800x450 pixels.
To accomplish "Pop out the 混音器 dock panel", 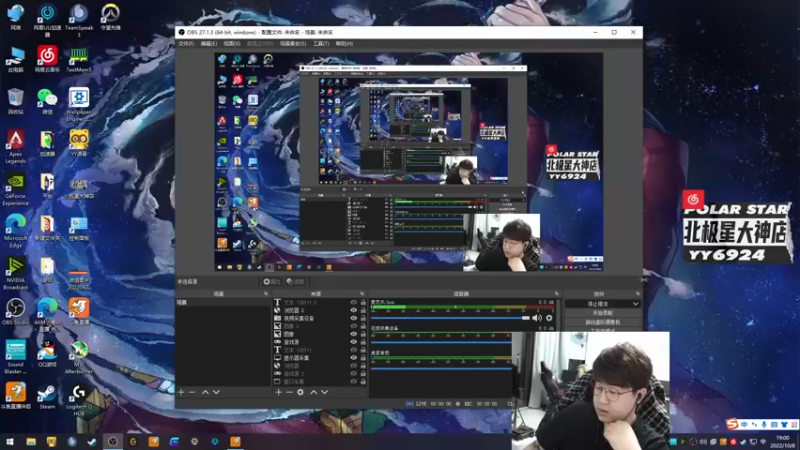I will coord(557,294).
